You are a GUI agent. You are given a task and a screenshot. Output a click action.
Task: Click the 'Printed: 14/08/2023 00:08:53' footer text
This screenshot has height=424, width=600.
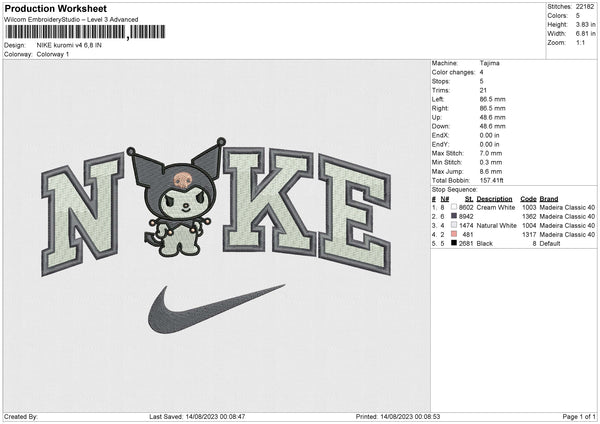(398, 417)
